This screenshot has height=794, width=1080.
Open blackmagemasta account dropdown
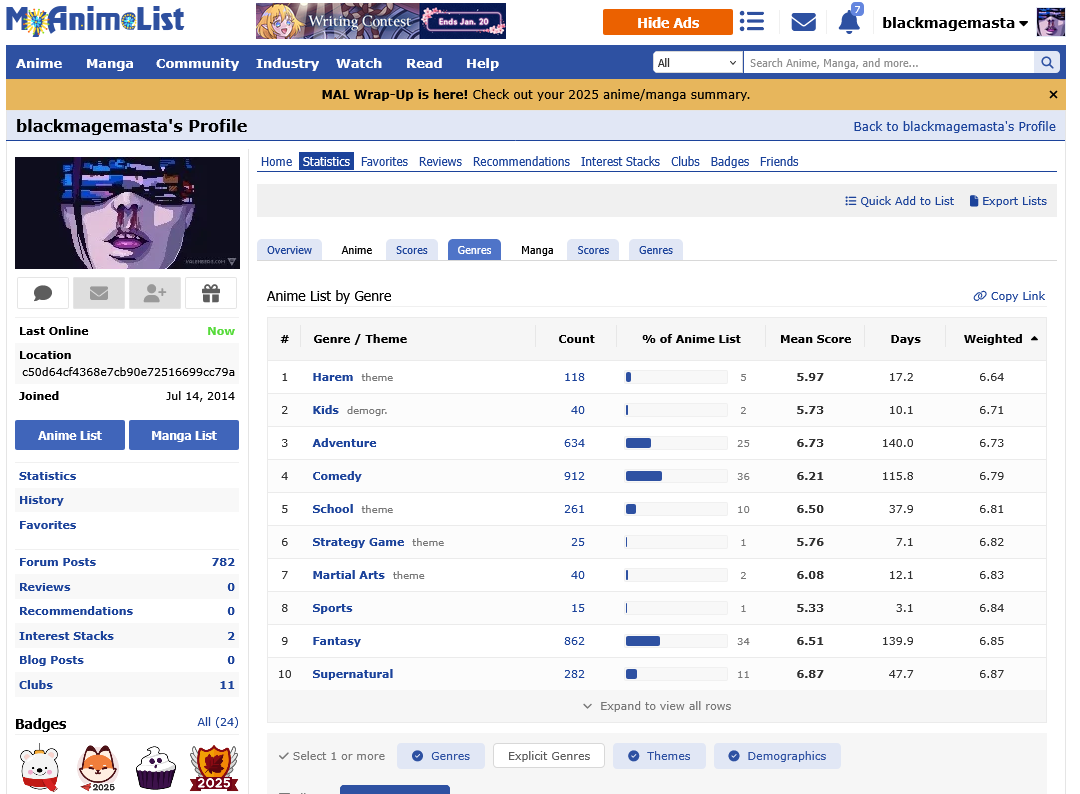pyautogui.click(x=954, y=23)
